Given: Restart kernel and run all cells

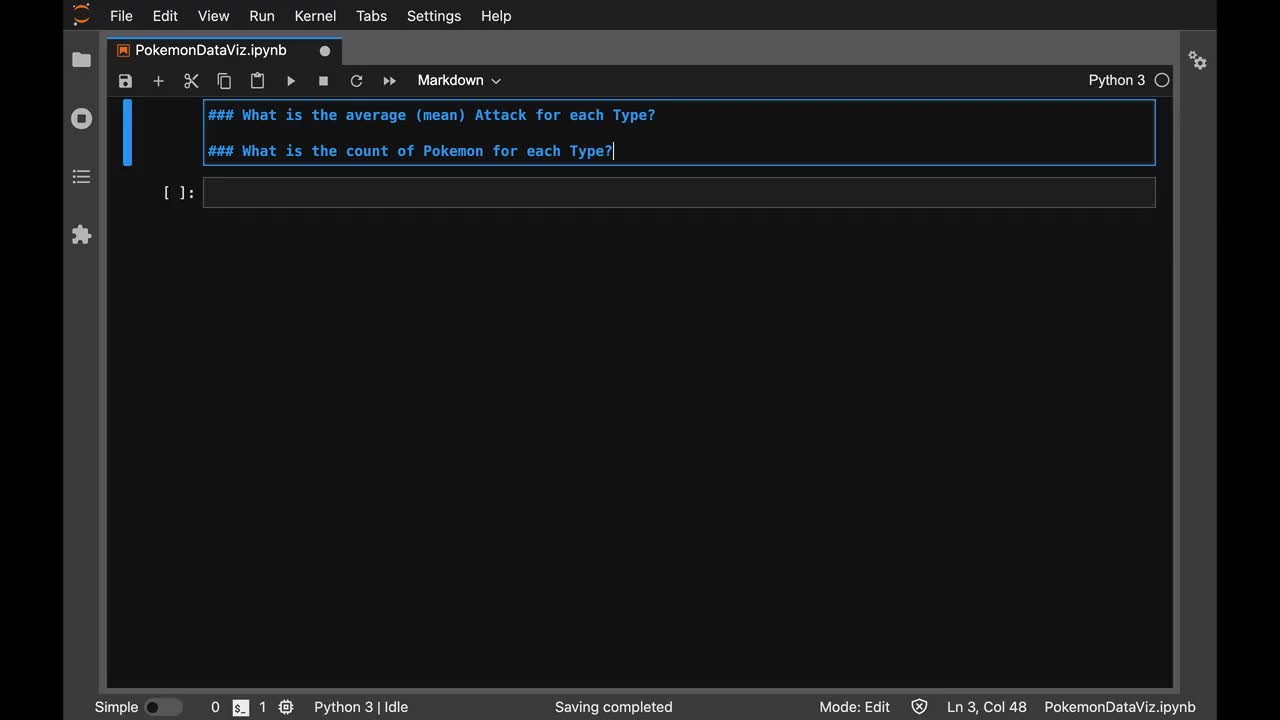Looking at the screenshot, I should click(x=390, y=81).
